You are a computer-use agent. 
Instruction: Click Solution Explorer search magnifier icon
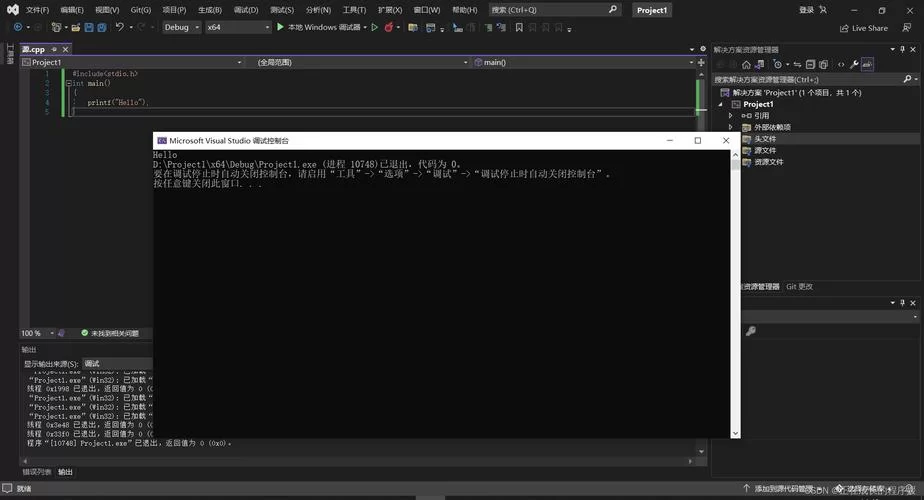pos(908,79)
